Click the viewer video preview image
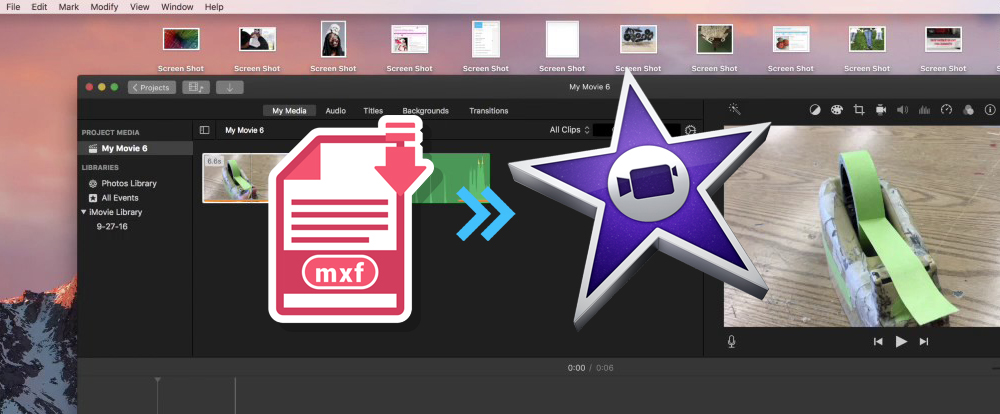 (862, 226)
